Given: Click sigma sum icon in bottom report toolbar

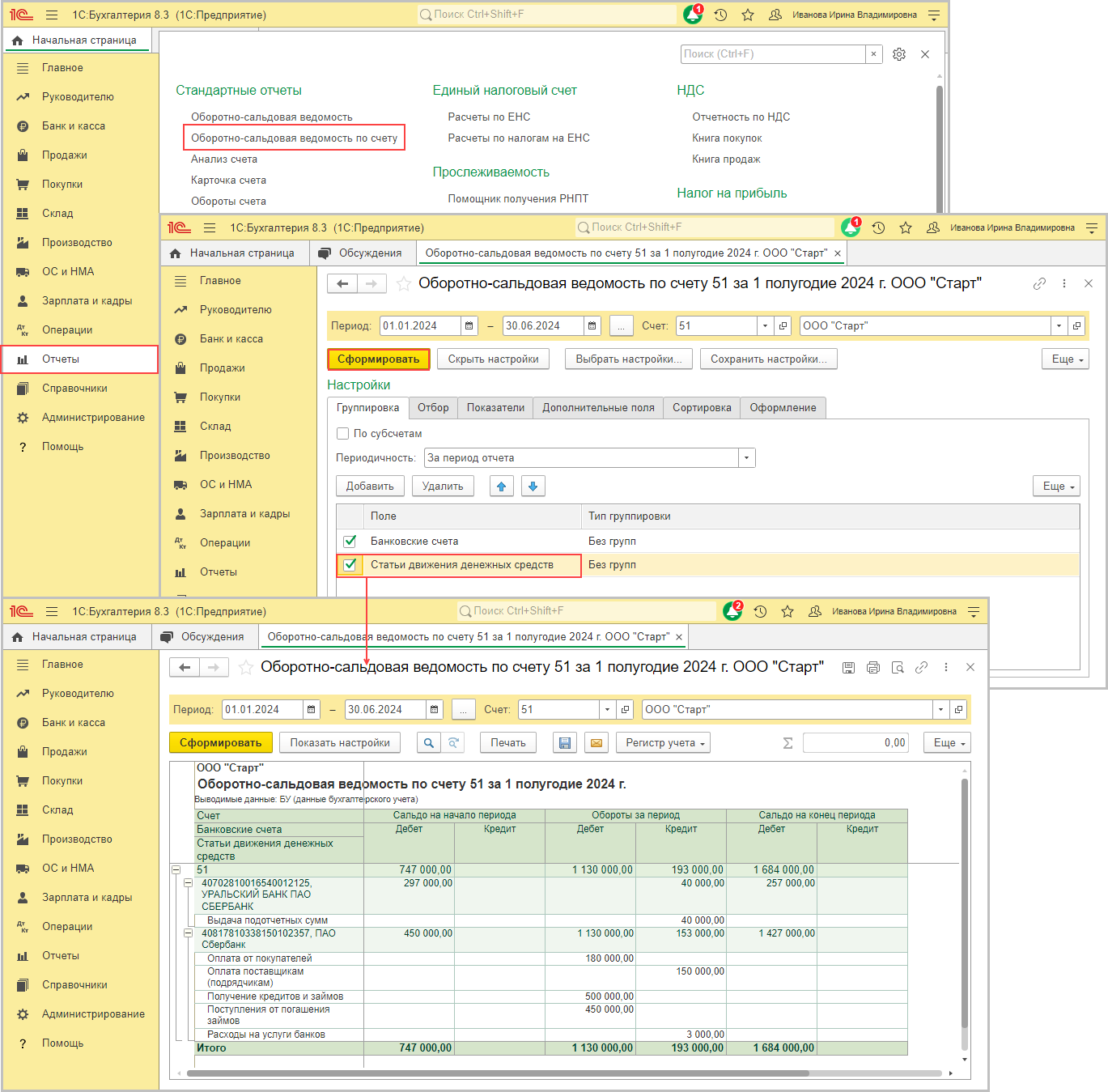Looking at the screenshot, I should click(787, 742).
